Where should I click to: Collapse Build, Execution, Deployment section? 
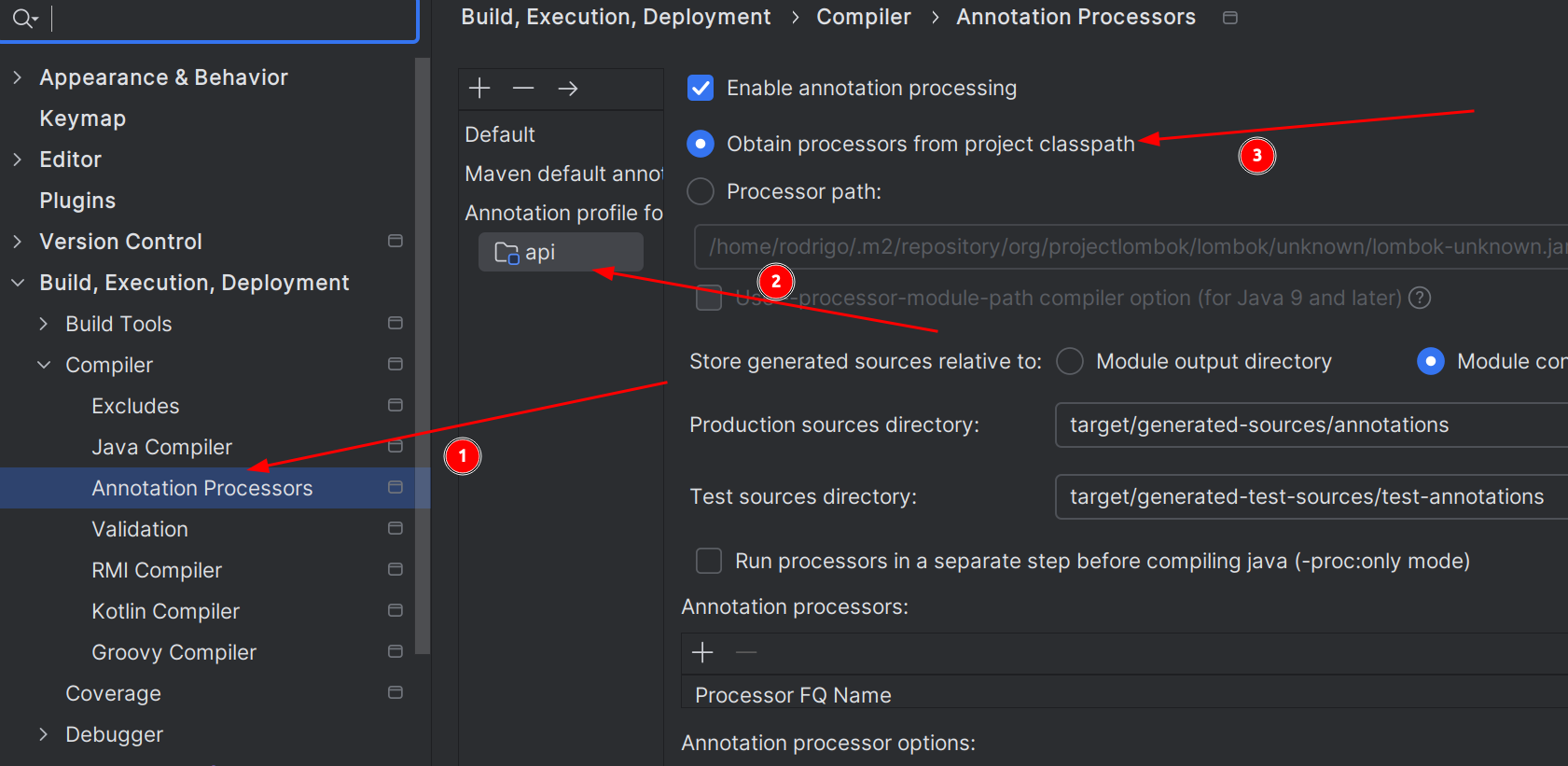click(17, 283)
